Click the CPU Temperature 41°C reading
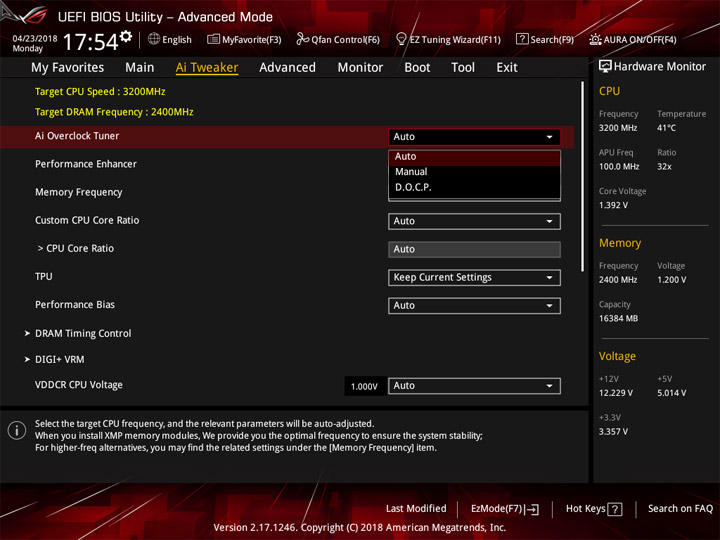The height and width of the screenshot is (540, 720). 666,128
